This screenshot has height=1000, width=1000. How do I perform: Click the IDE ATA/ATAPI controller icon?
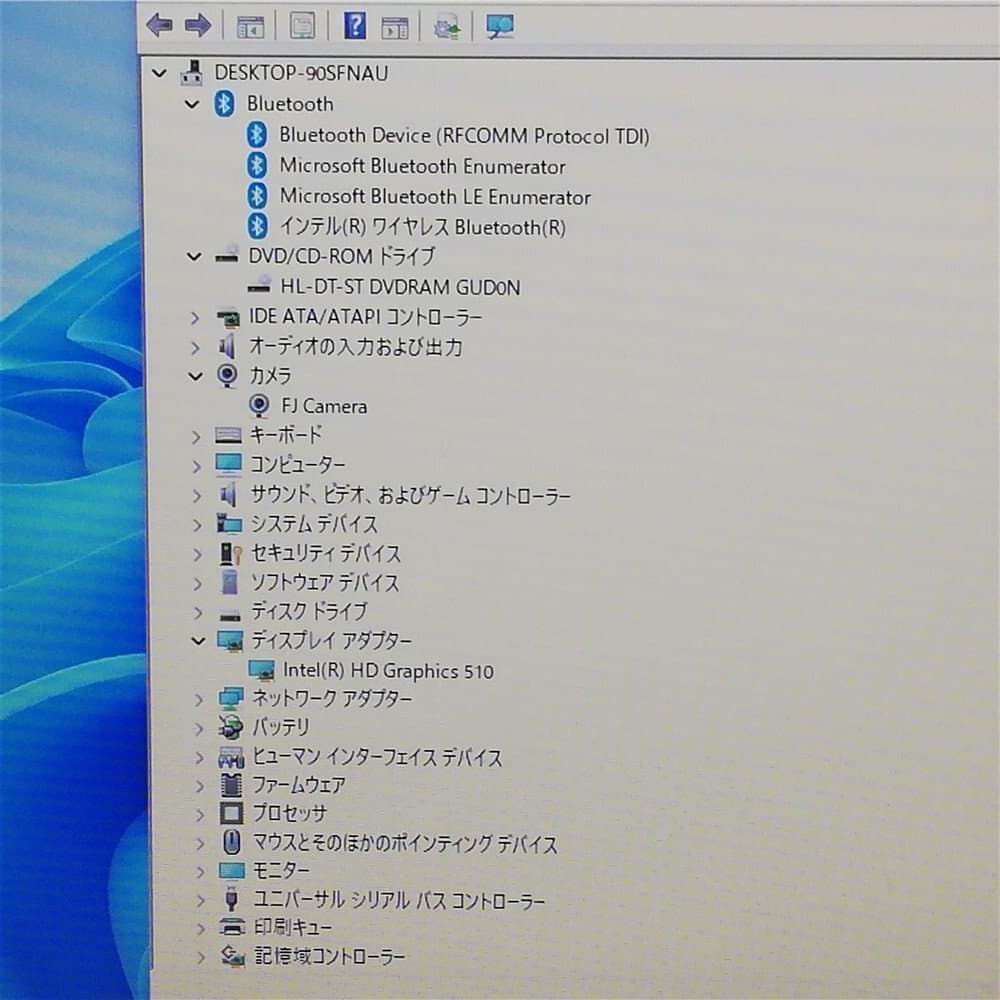coord(228,317)
